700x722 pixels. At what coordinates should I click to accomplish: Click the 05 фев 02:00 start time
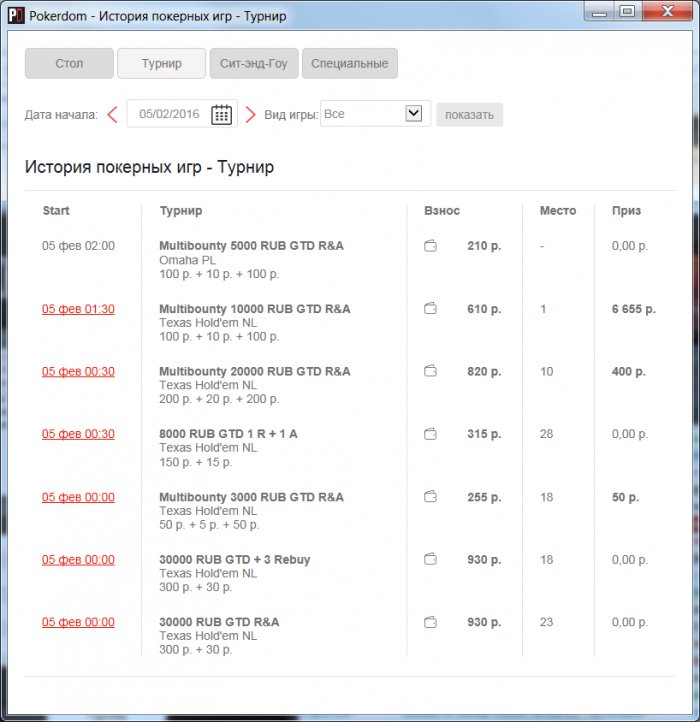click(x=78, y=246)
